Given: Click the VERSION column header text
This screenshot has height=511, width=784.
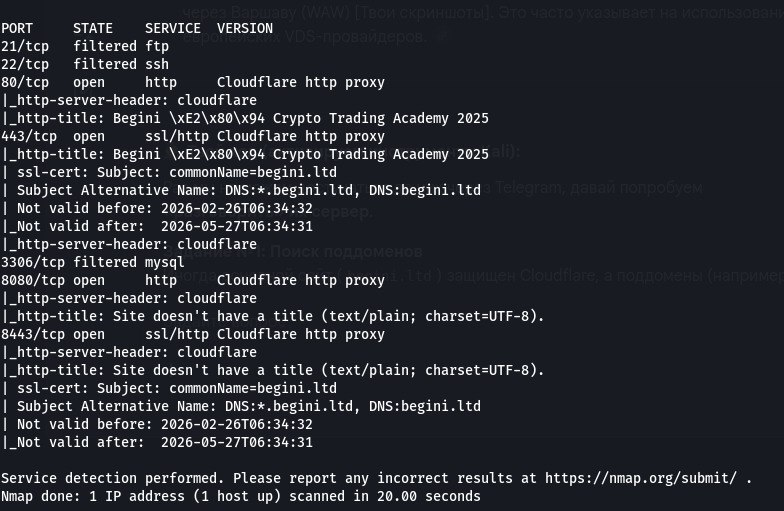Looking at the screenshot, I should click(245, 28).
